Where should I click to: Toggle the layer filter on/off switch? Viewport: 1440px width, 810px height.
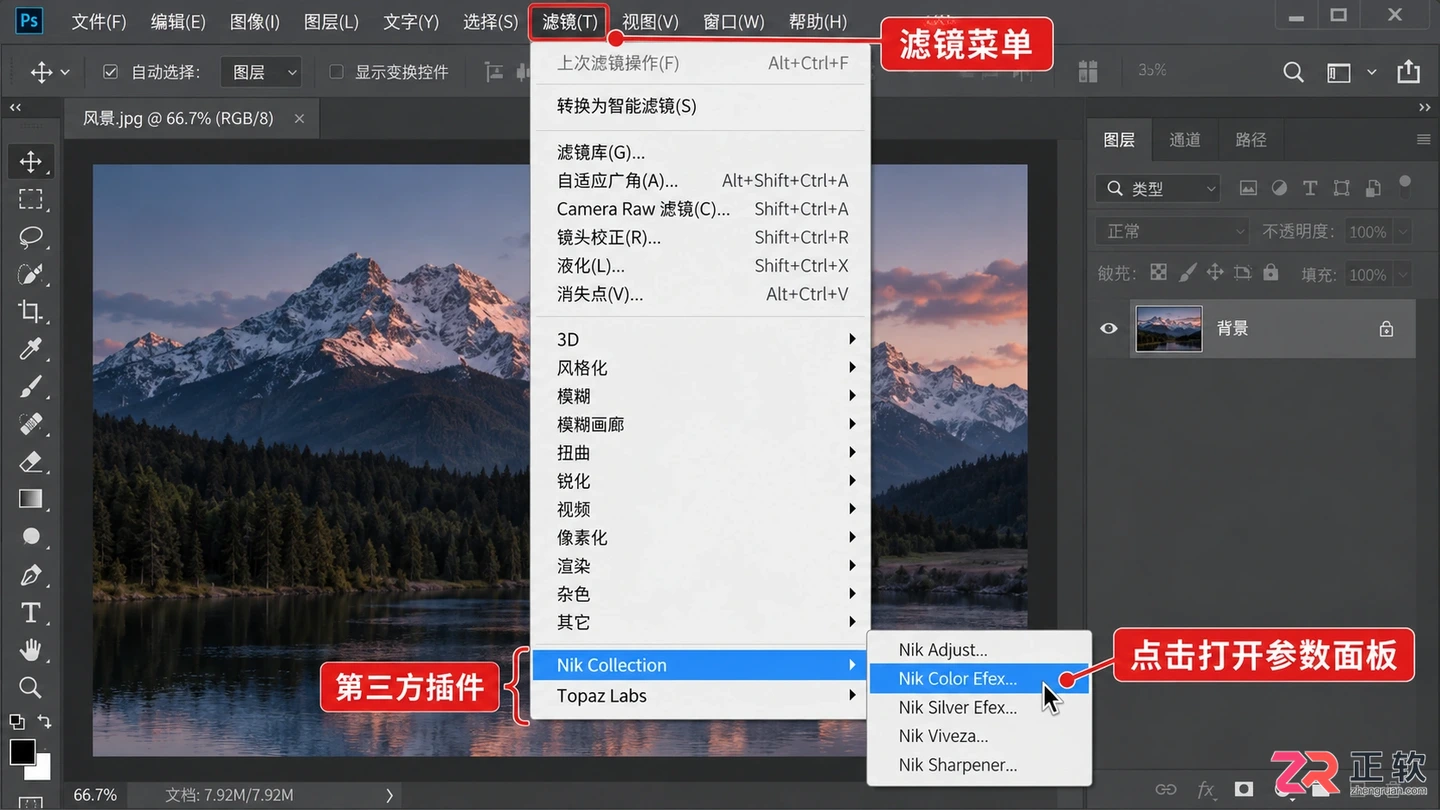pos(1405,185)
